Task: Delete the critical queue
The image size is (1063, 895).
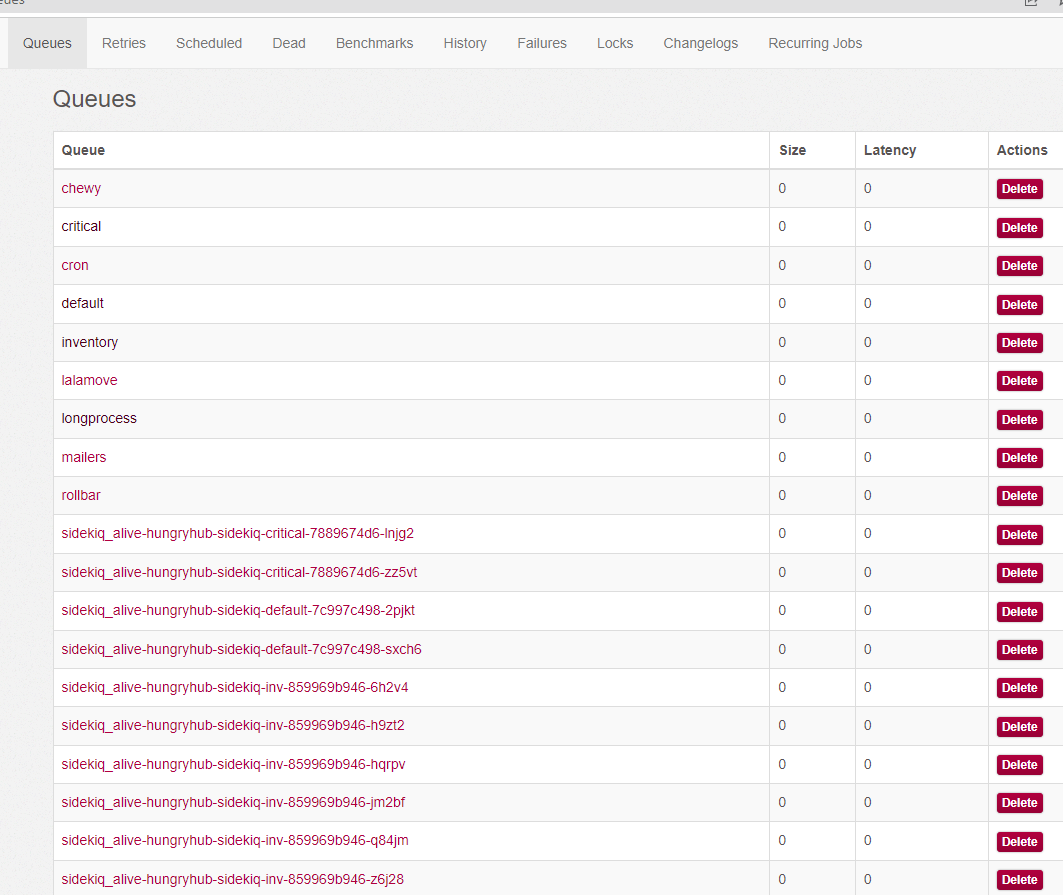Action: [x=1019, y=228]
